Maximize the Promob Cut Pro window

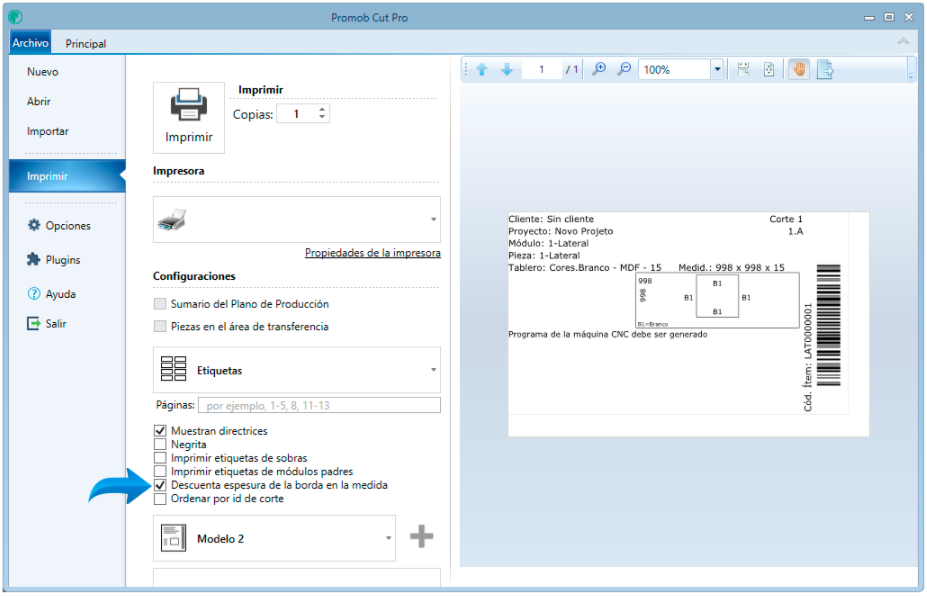pos(889,17)
